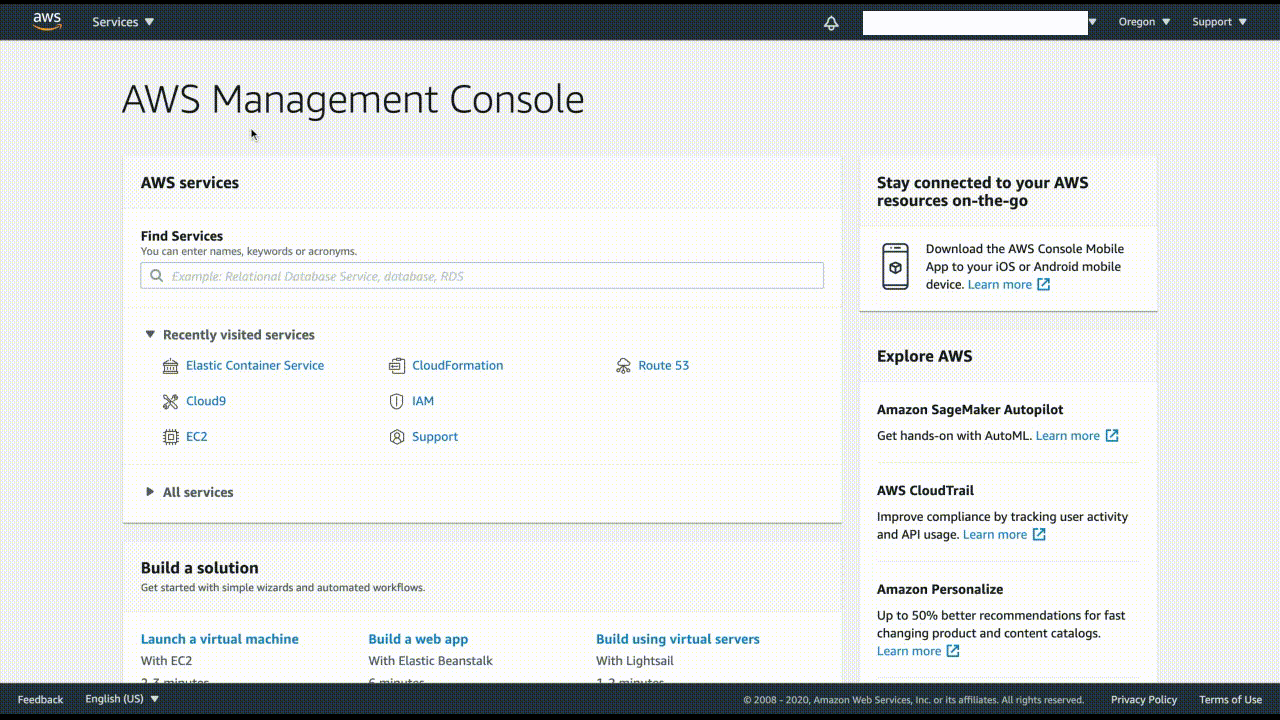The width and height of the screenshot is (1280, 720).
Task: Click inside the Find Services search box
Action: coord(480,275)
